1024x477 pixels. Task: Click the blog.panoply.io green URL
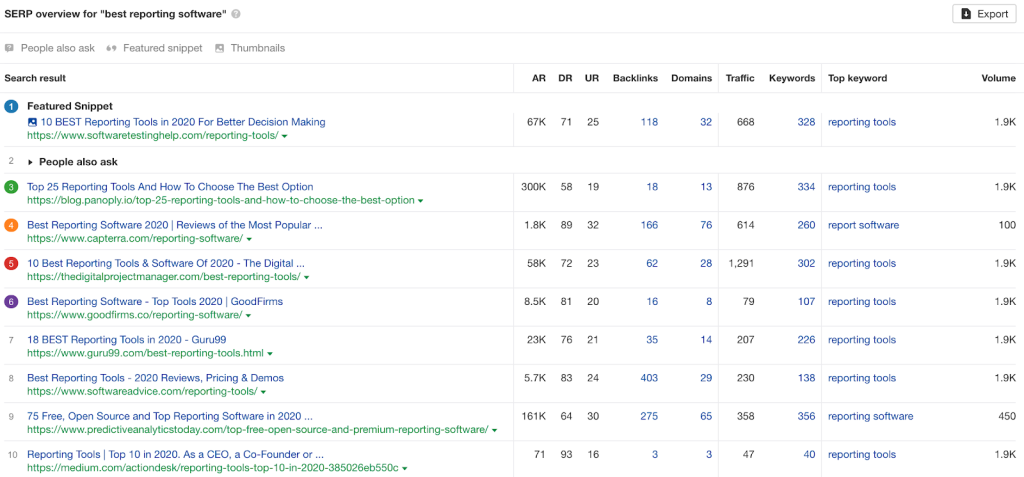click(x=221, y=201)
